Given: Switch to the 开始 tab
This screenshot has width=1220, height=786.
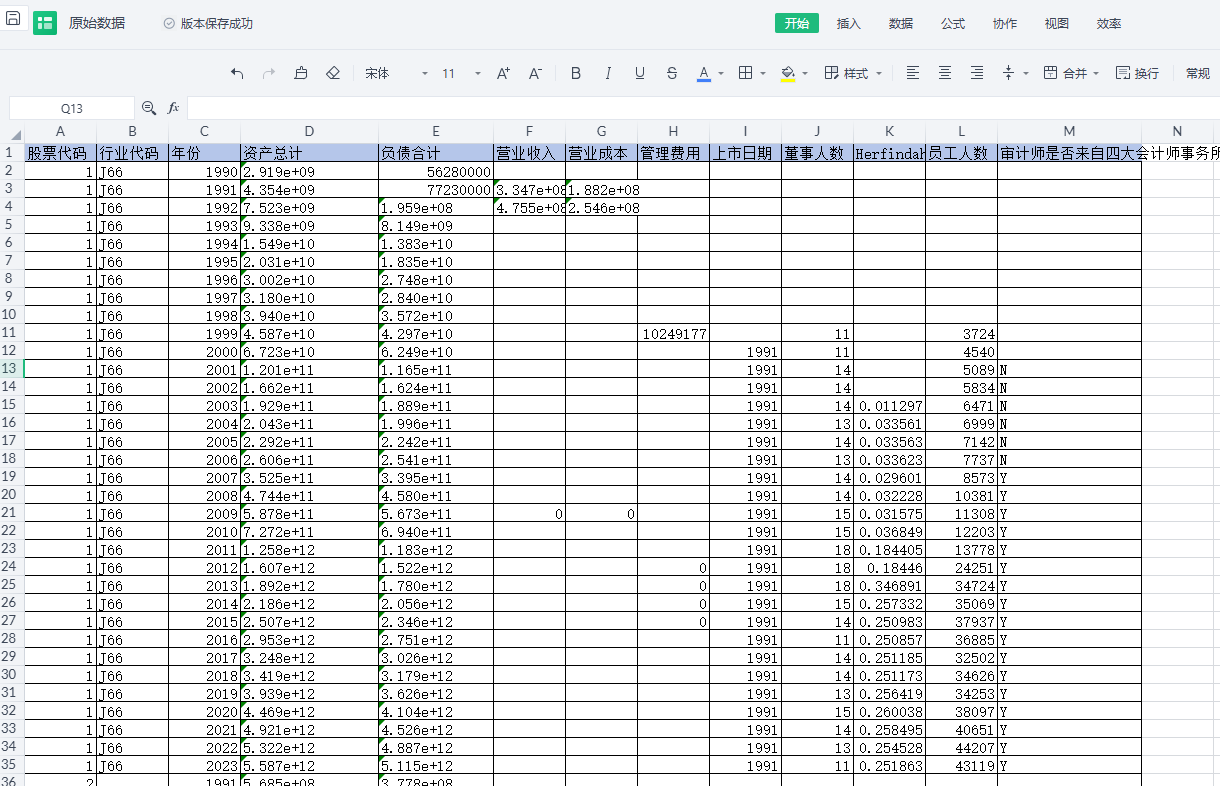Looking at the screenshot, I should click(797, 23).
